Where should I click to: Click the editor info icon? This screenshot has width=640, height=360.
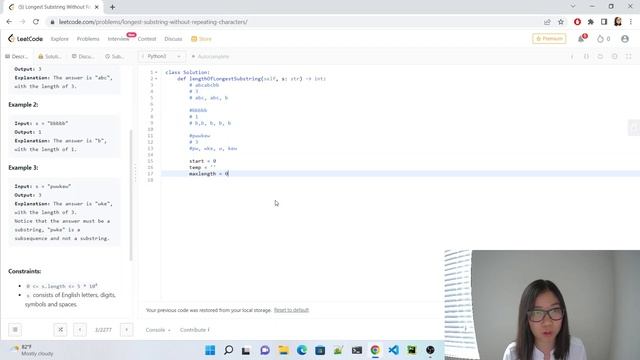coord(572,56)
